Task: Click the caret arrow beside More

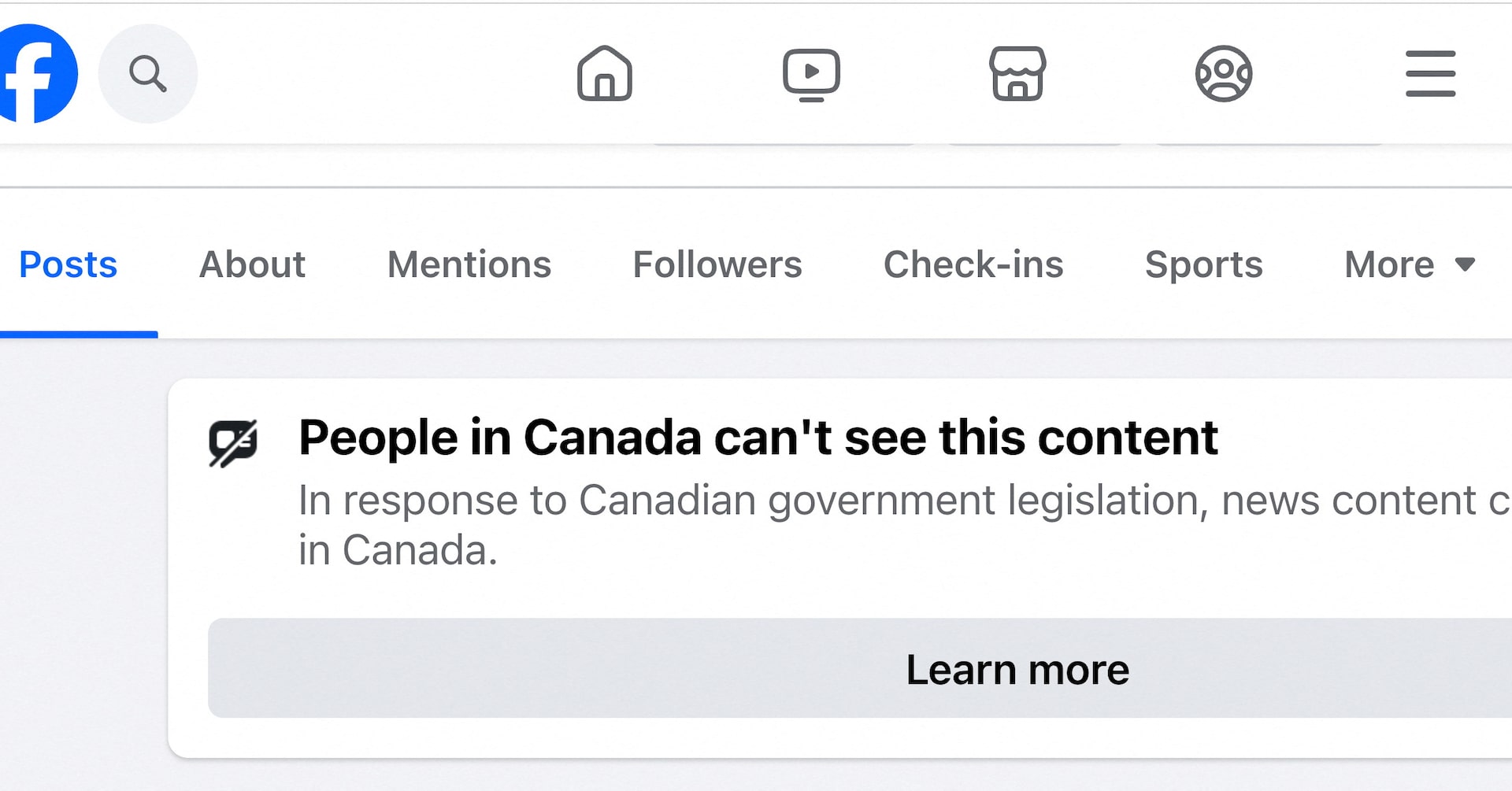Action: point(1465,264)
